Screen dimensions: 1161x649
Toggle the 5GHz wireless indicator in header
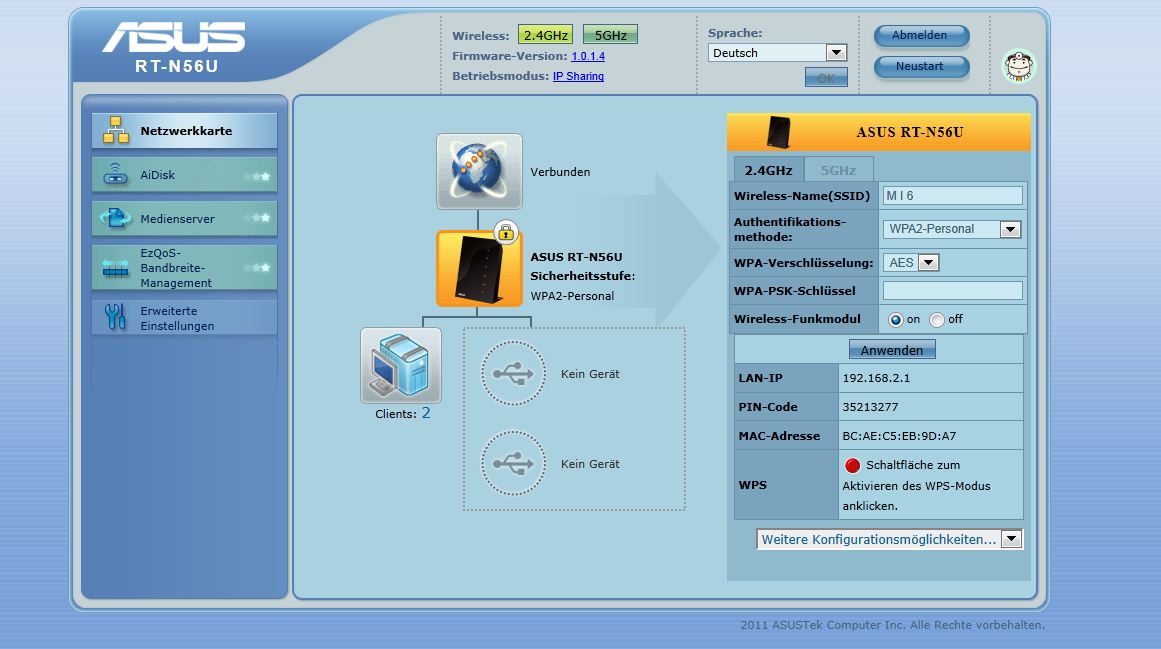[x=610, y=35]
